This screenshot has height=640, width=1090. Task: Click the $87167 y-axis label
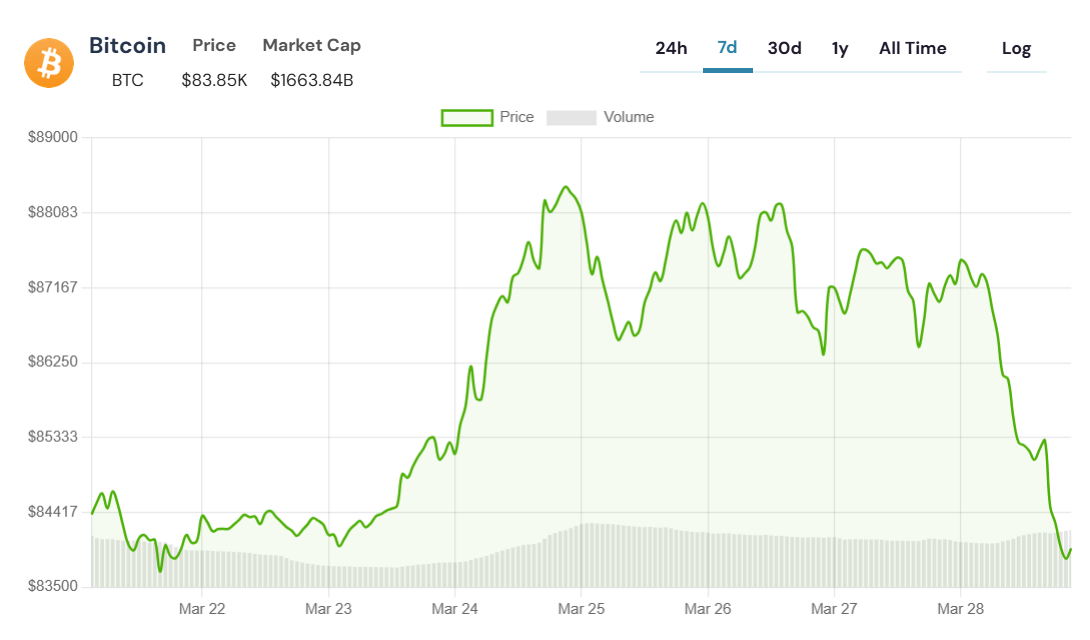coord(53,288)
